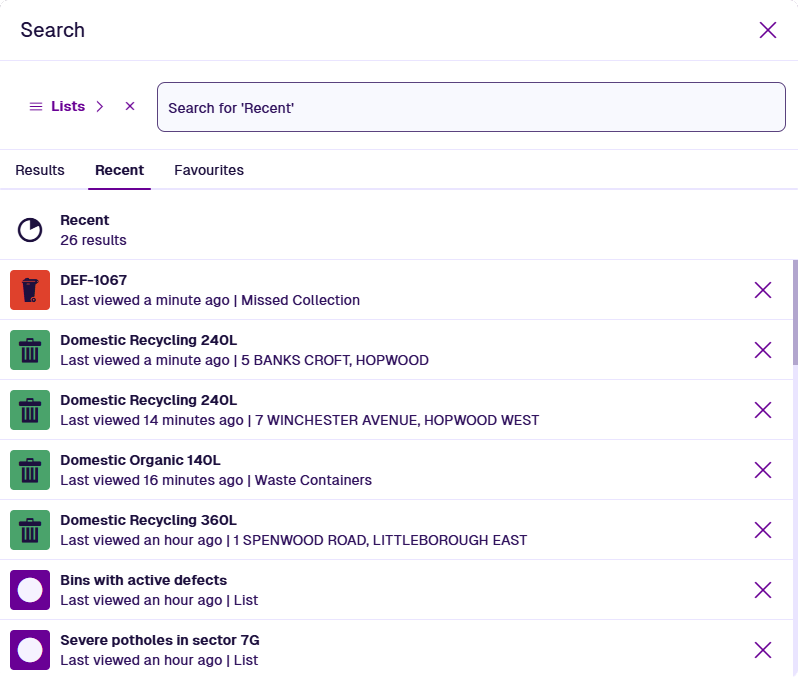
Task: Click the purple icon for Severe potholes list
Action: click(30, 650)
